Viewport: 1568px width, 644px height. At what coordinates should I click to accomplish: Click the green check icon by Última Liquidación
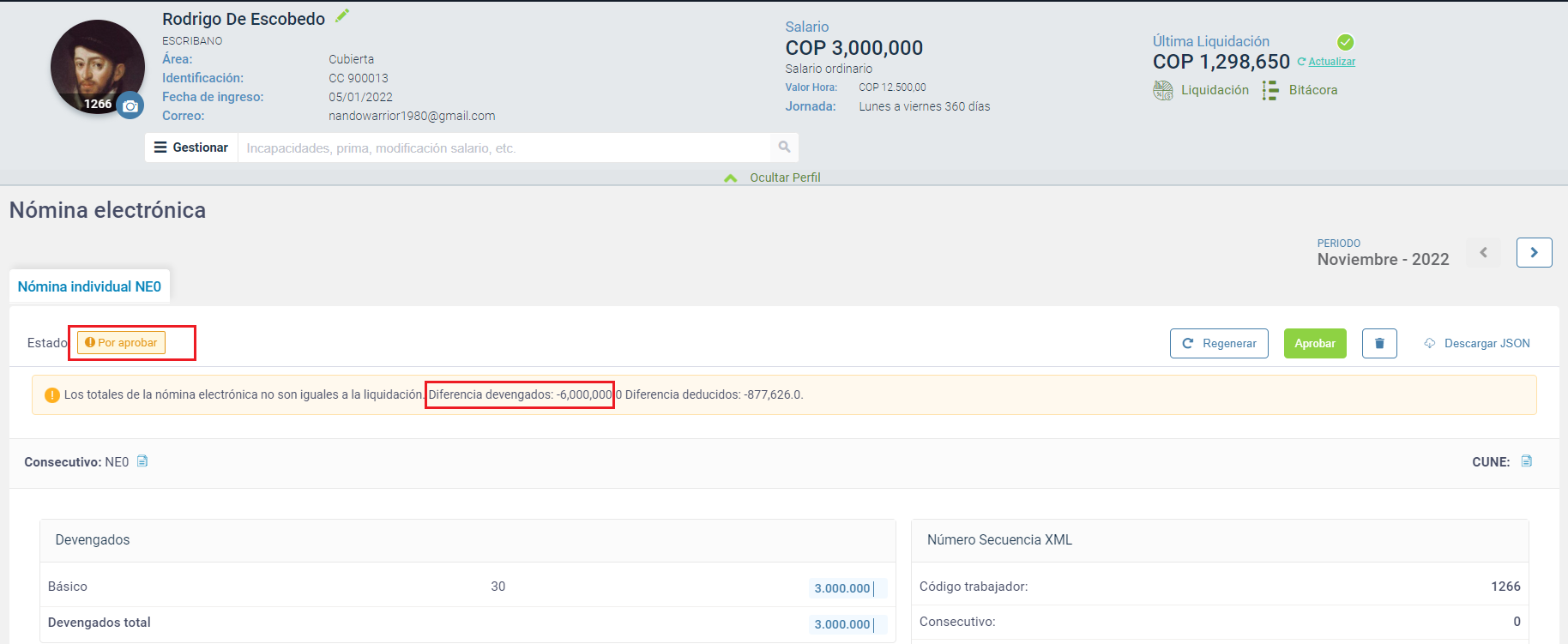click(x=1346, y=42)
